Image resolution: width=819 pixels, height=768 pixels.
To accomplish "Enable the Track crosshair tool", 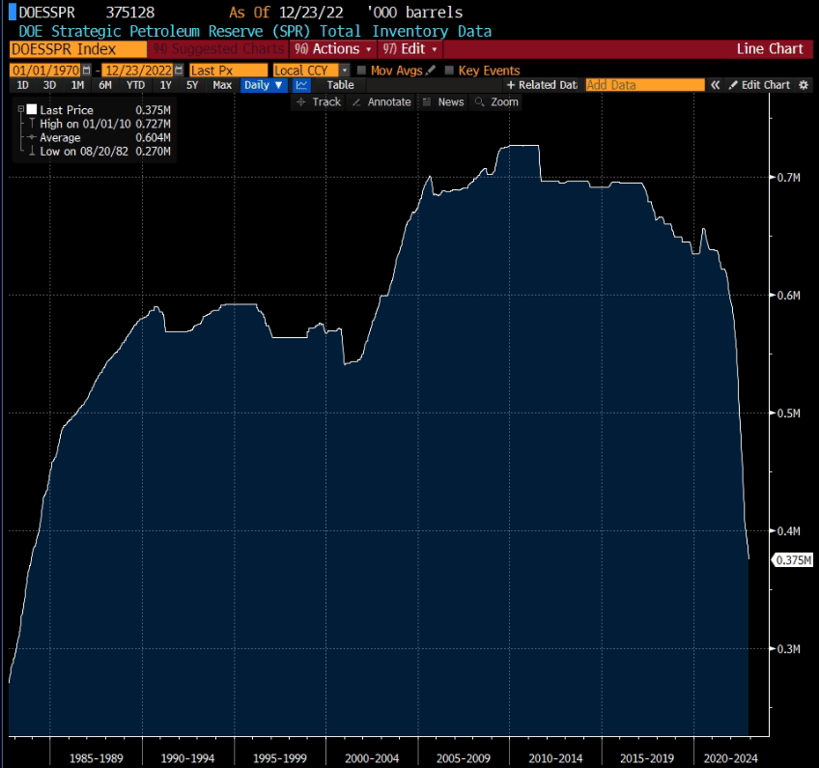I will pos(319,102).
